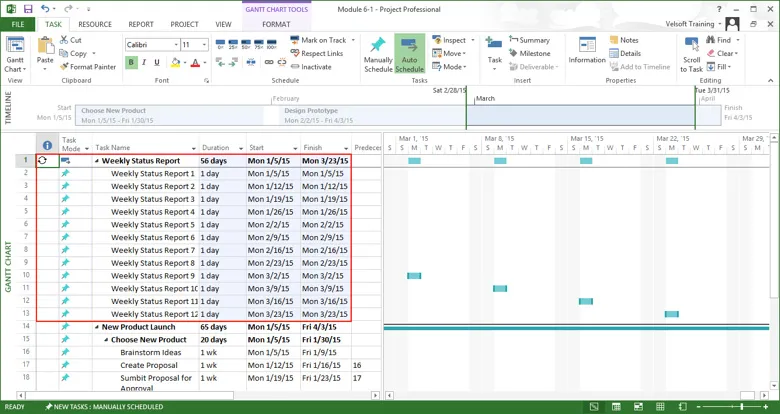
Task: Open task Notes
Action: point(624,40)
